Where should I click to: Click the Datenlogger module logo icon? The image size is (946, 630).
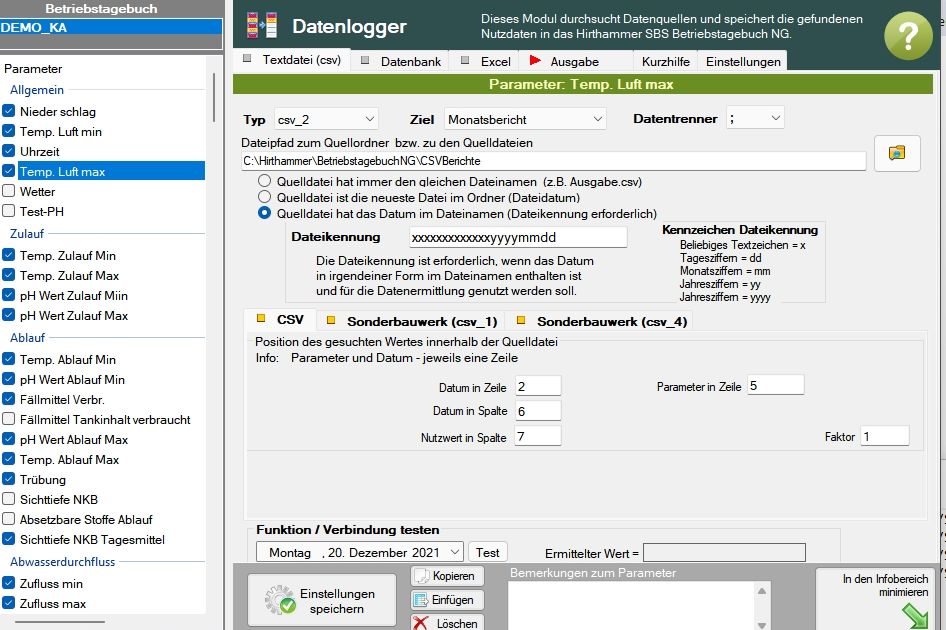262,26
